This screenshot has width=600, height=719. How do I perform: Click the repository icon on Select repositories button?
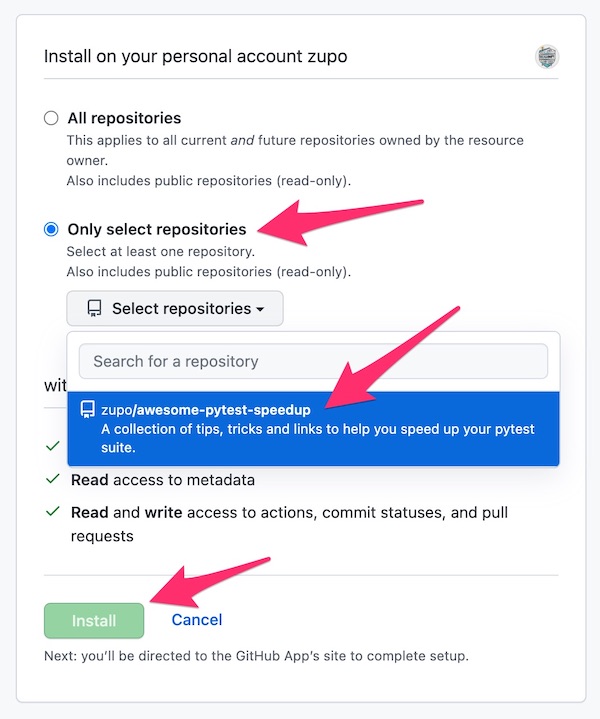click(x=95, y=309)
